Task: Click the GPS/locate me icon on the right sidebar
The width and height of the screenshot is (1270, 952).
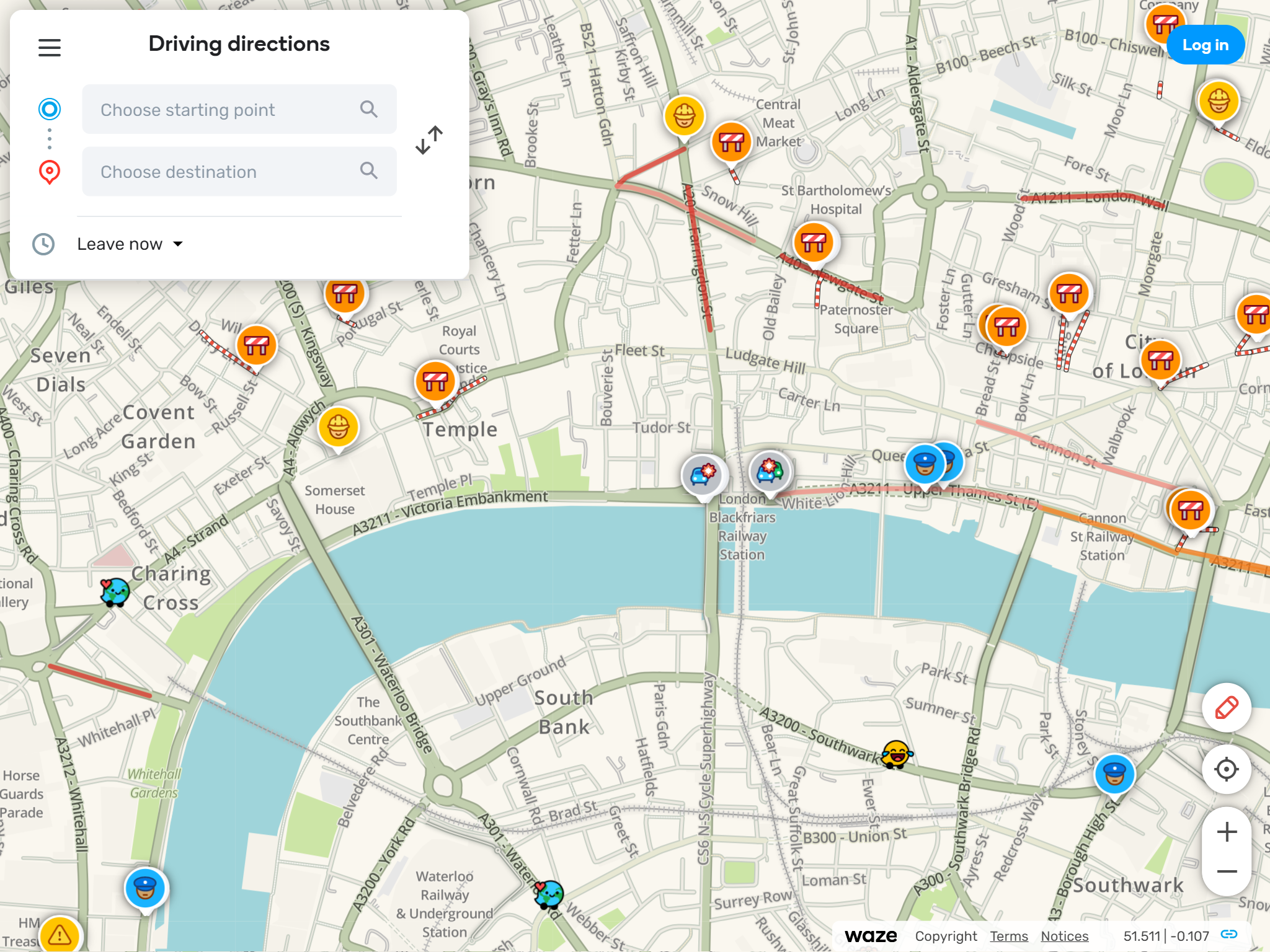Action: pyautogui.click(x=1224, y=770)
